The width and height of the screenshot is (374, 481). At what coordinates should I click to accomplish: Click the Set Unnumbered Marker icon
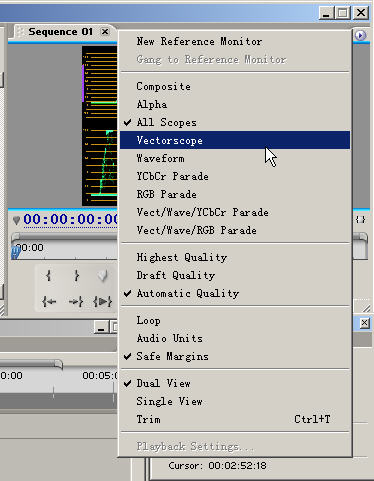coord(103,276)
